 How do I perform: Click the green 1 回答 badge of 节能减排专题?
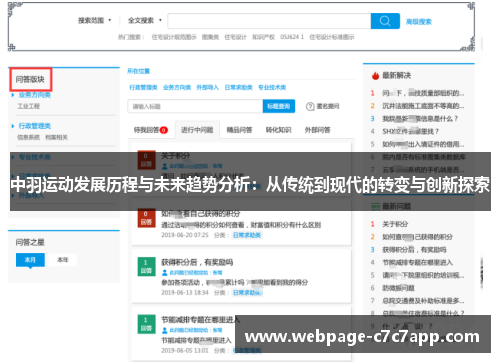(146, 324)
